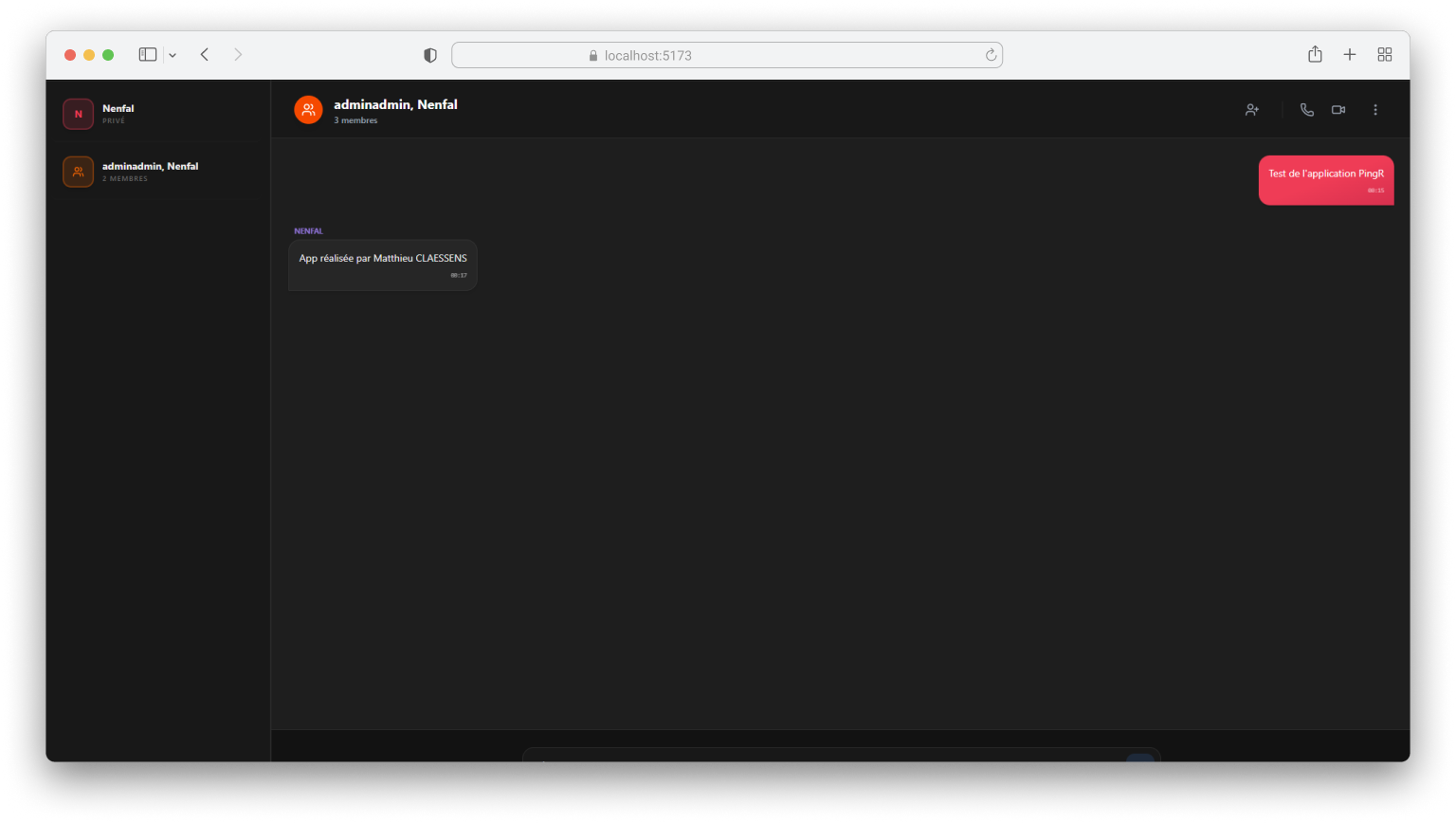Expand the sidebar dropdown chevron
This screenshot has height=823, width=1456.
(x=173, y=55)
